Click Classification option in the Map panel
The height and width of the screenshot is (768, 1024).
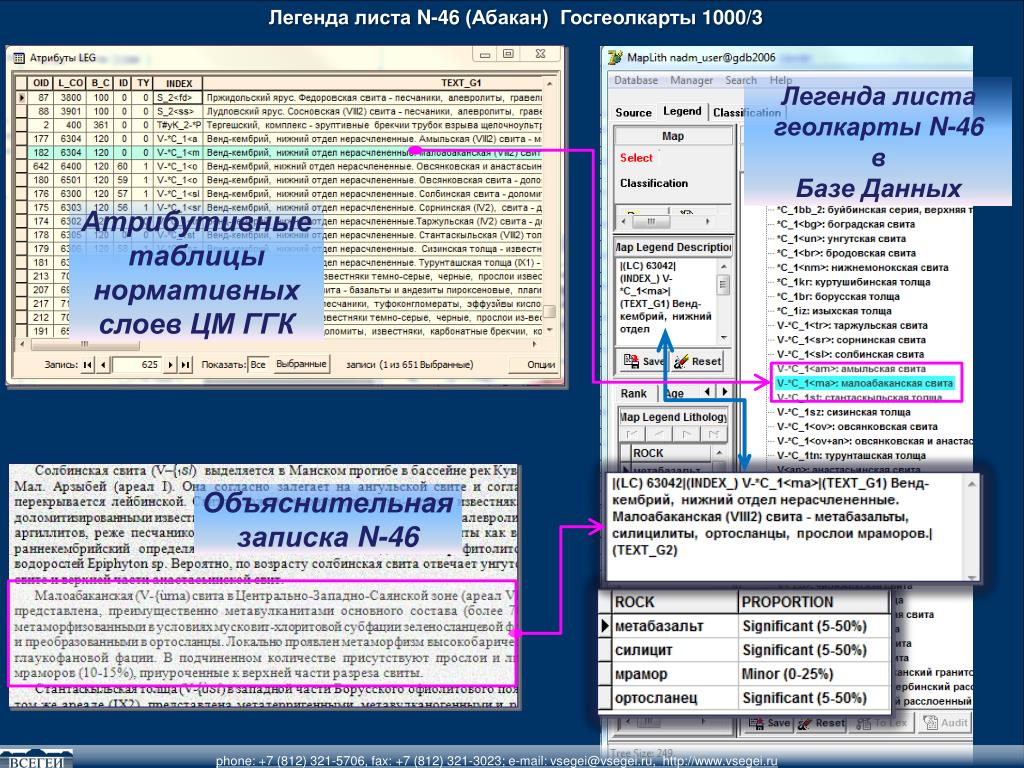click(654, 183)
